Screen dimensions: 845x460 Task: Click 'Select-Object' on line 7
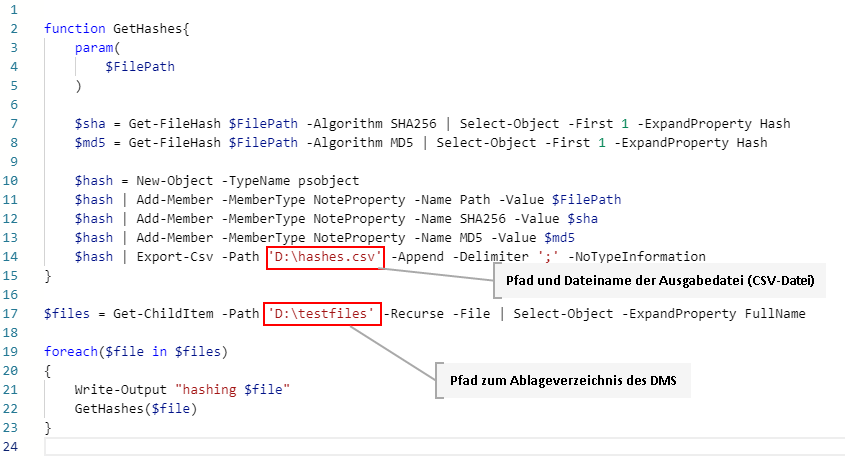click(x=509, y=124)
